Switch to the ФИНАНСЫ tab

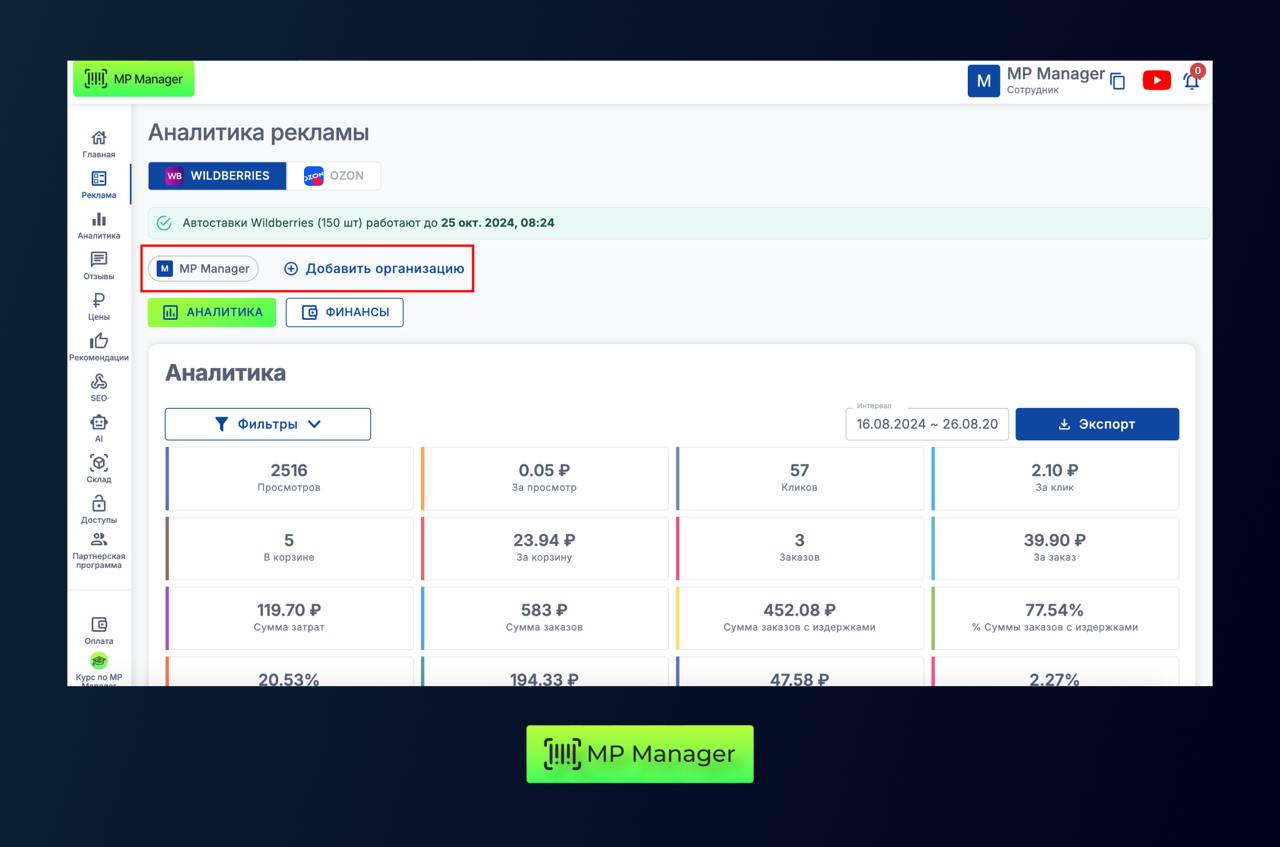(345, 312)
